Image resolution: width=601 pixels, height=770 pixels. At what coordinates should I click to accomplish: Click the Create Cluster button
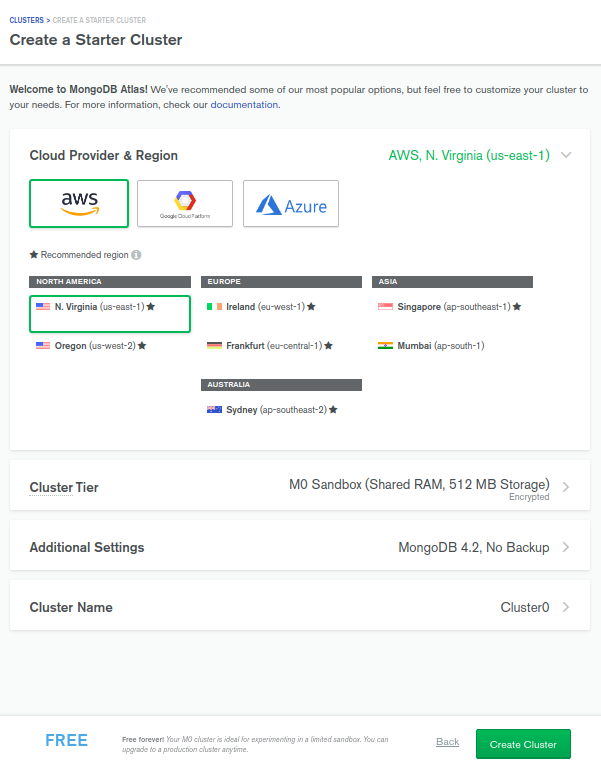[x=523, y=744]
